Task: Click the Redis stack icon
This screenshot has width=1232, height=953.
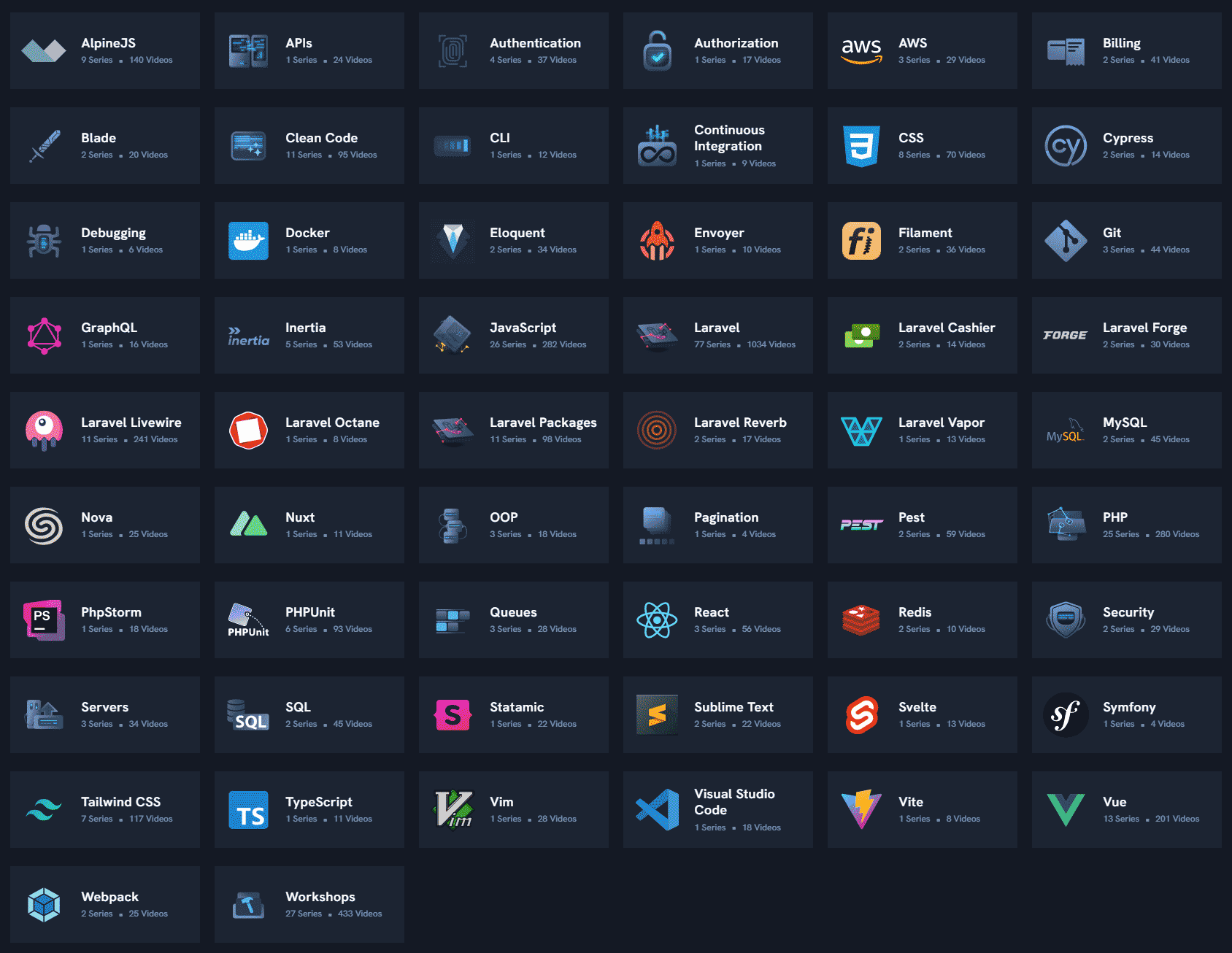Action: pos(861,620)
